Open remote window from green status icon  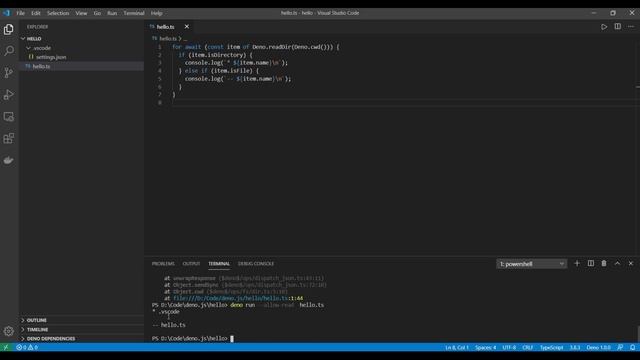[6, 347]
